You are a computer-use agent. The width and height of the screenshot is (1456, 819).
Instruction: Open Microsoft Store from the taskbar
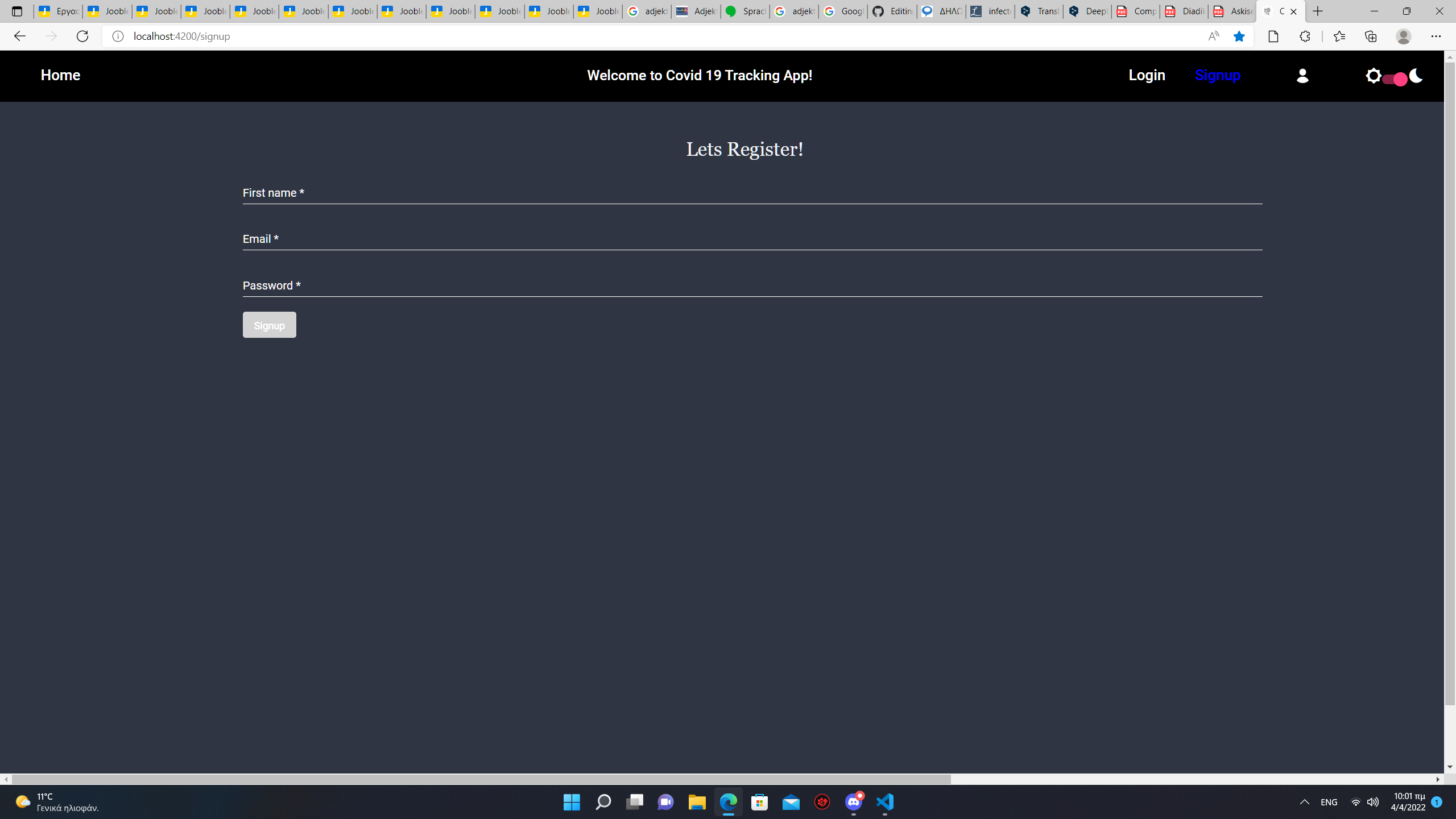coord(759,803)
